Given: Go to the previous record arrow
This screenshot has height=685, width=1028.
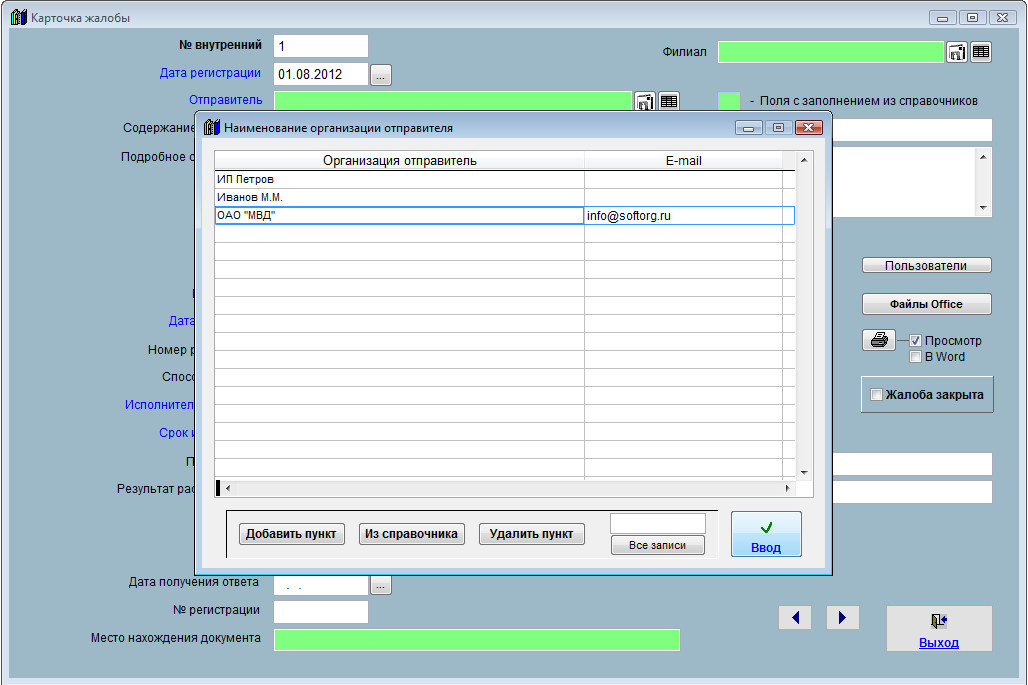Looking at the screenshot, I should 795,617.
